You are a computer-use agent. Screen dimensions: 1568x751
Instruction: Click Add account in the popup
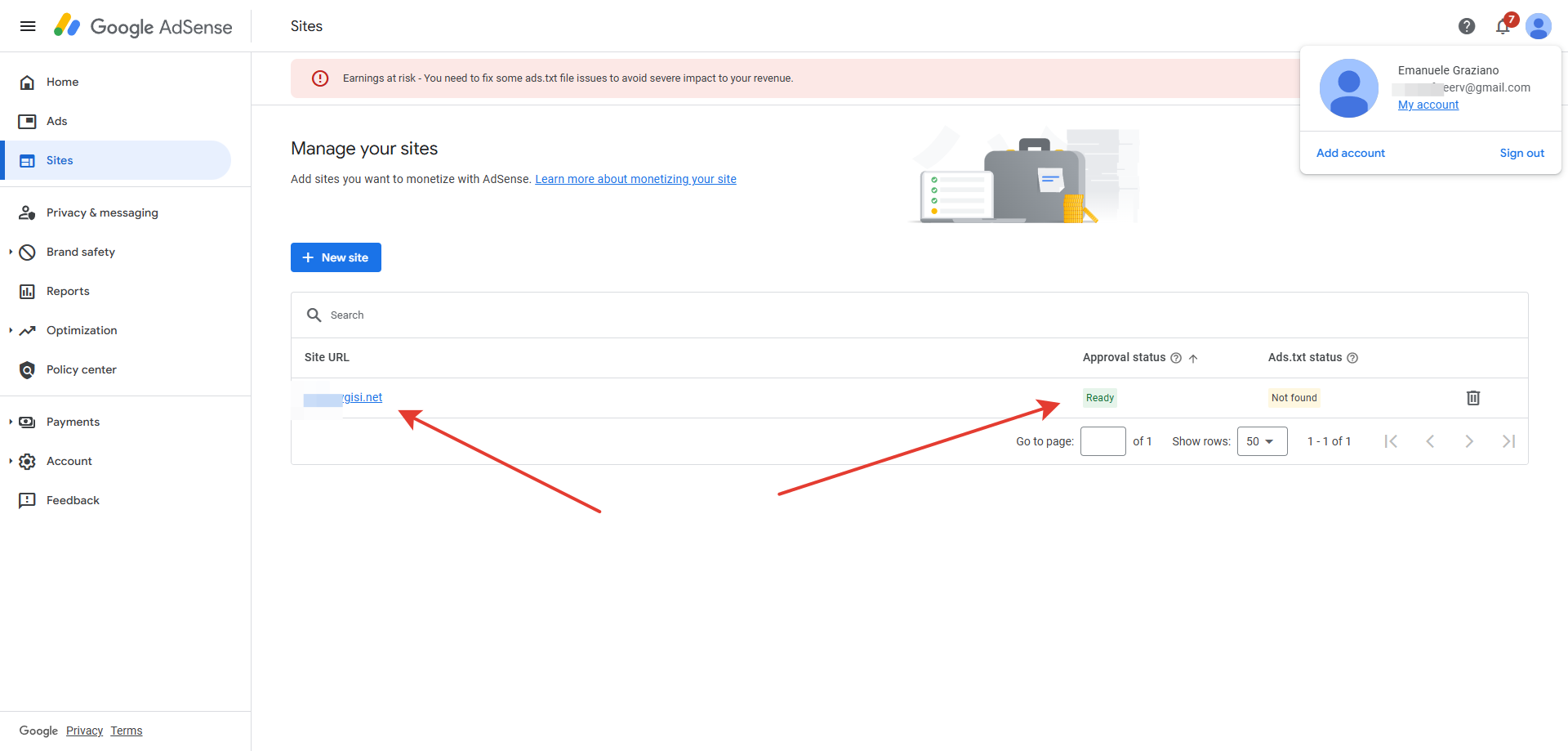tap(1351, 153)
